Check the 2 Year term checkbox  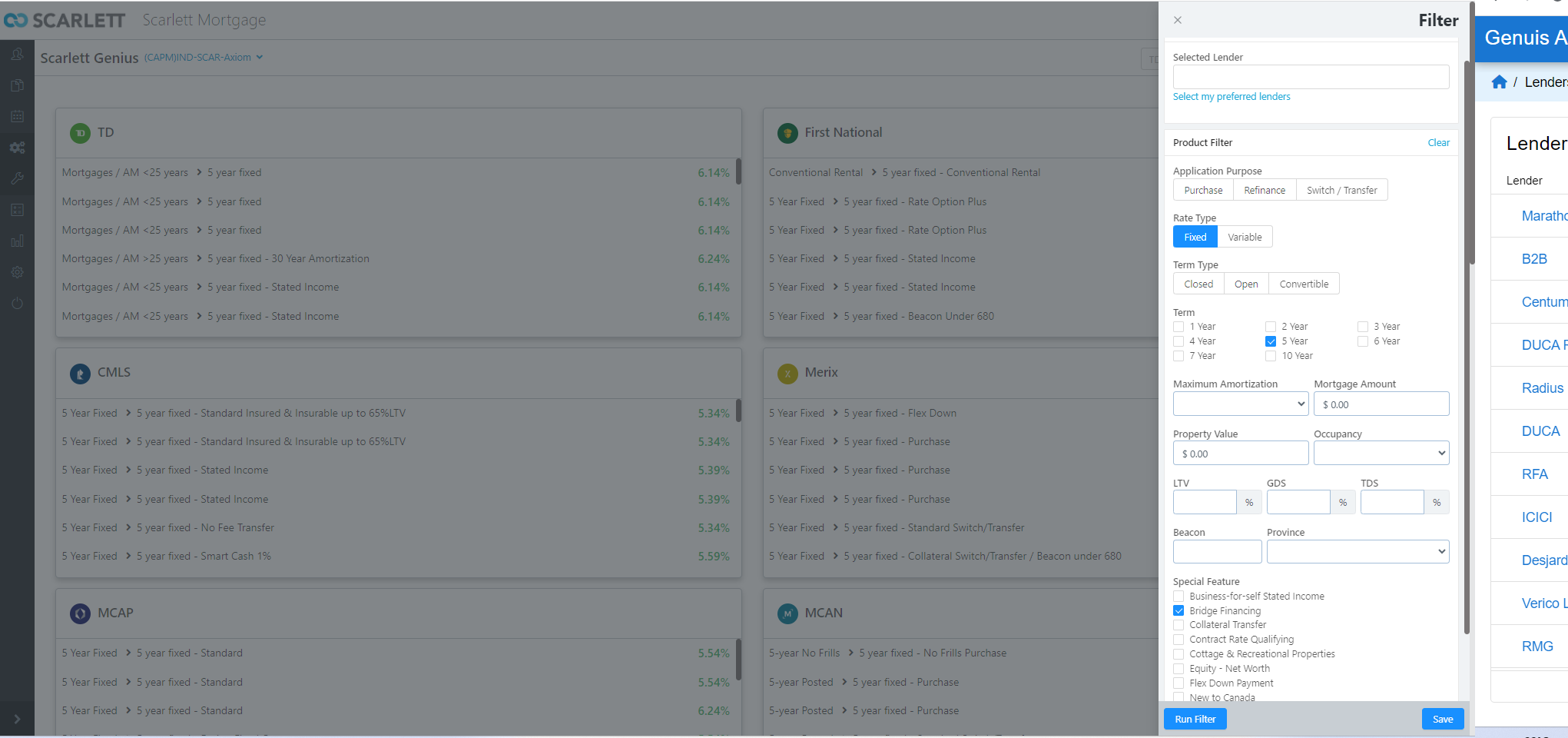pyautogui.click(x=1271, y=327)
